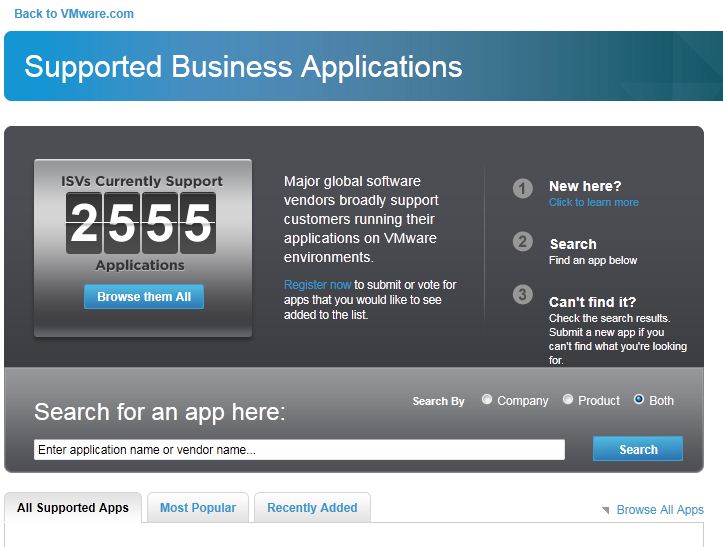
Task: Open the Back to VMware.com link
Action: 74,14
